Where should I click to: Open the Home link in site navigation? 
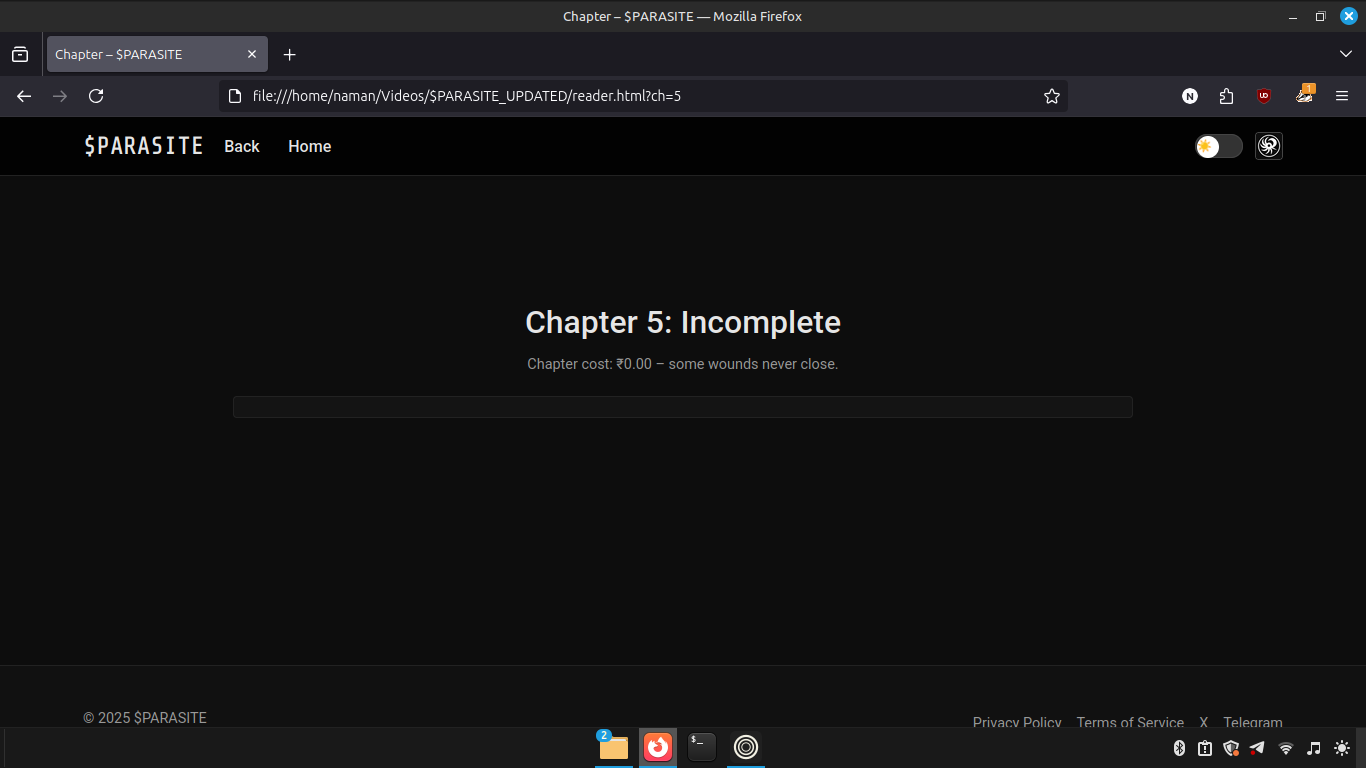pos(310,146)
